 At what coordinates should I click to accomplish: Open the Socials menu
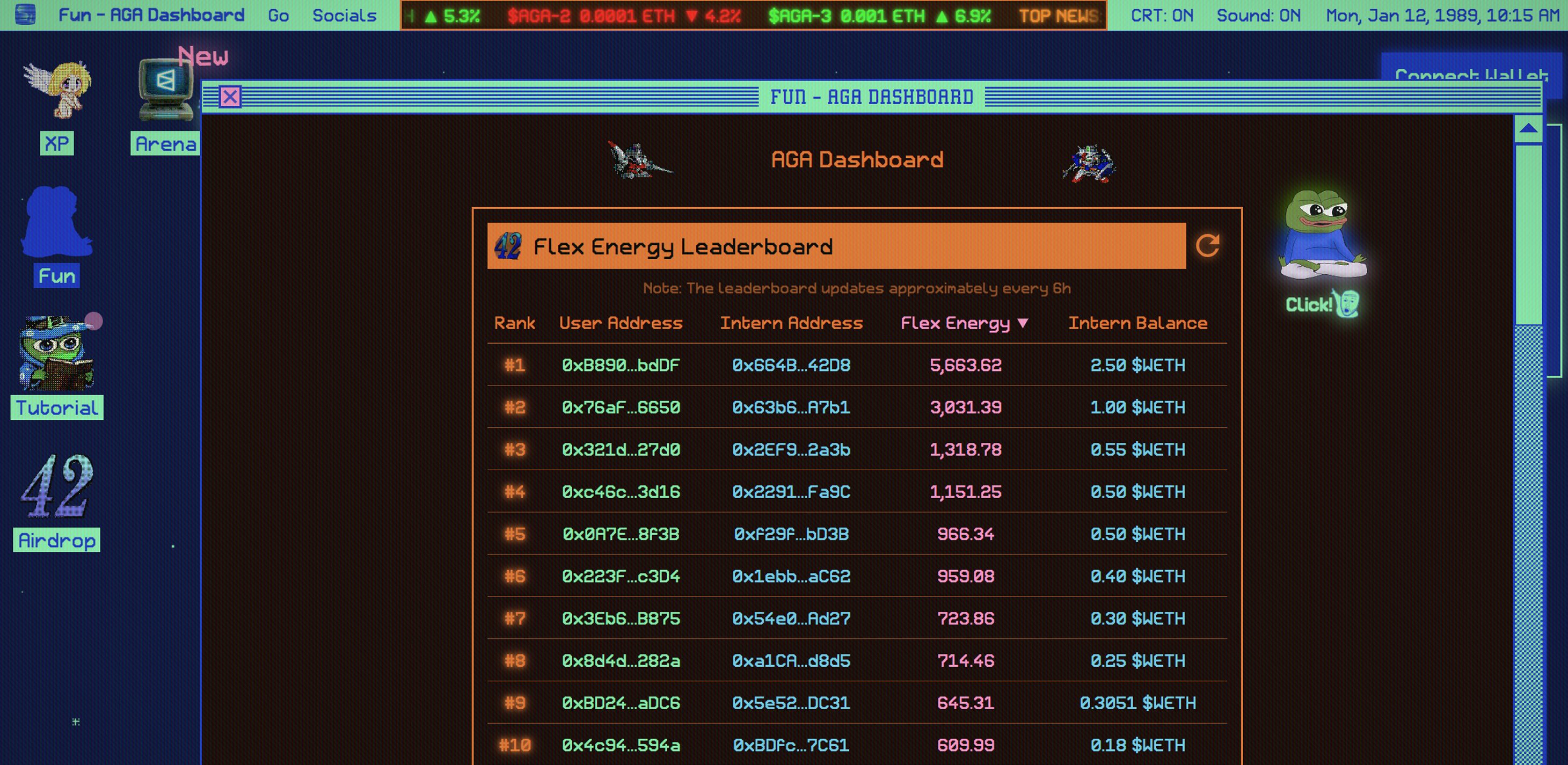344,15
